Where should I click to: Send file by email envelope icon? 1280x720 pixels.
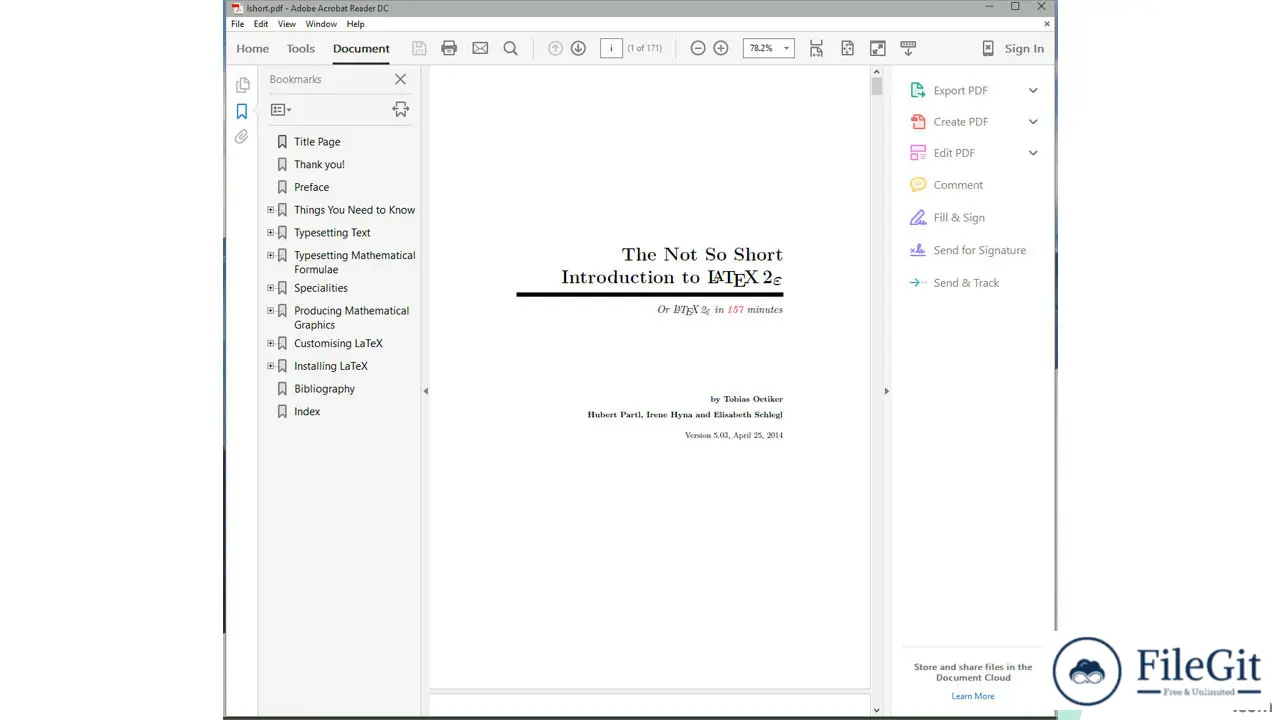click(480, 48)
